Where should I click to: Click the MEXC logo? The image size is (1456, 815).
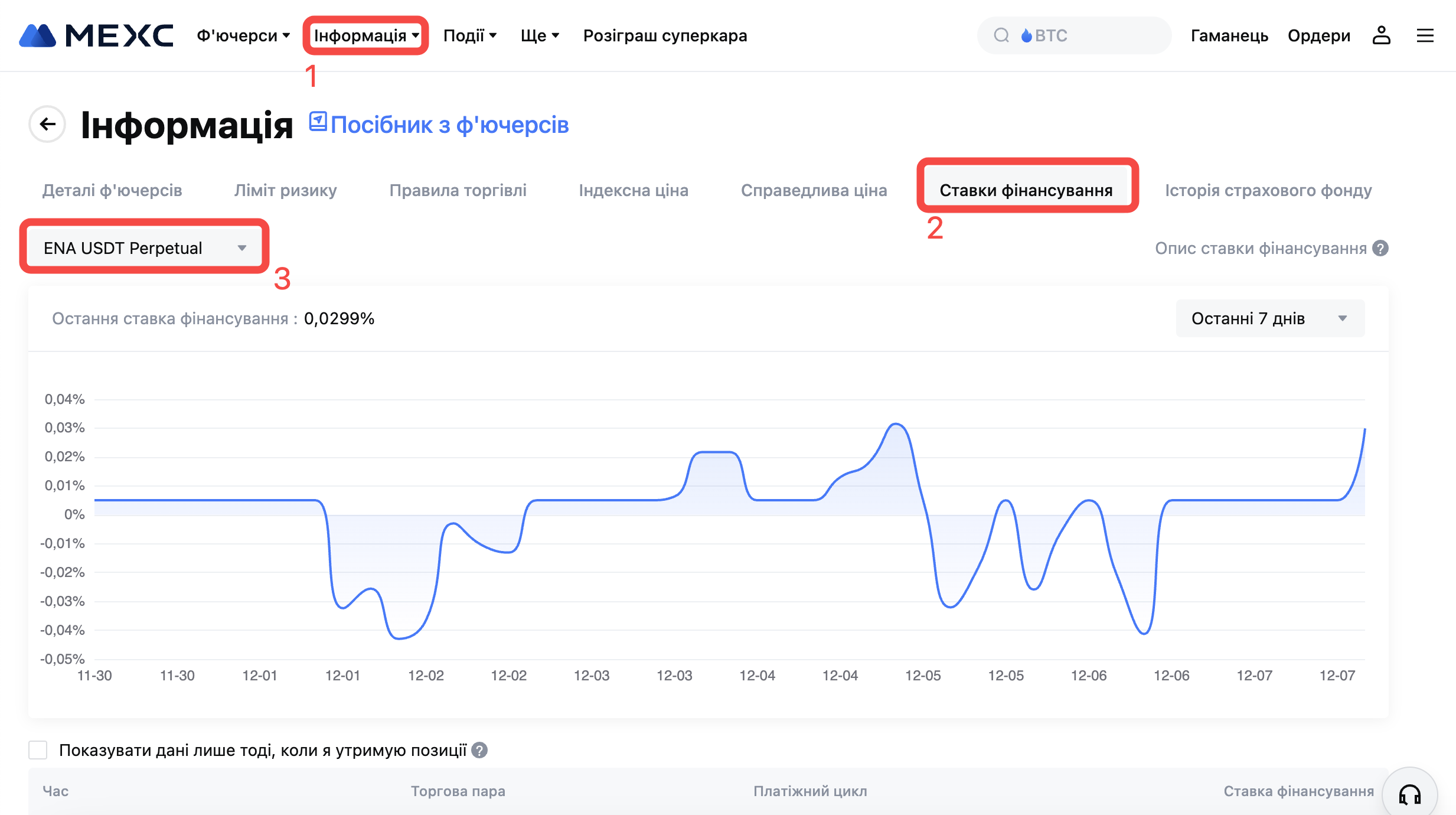tap(96, 35)
